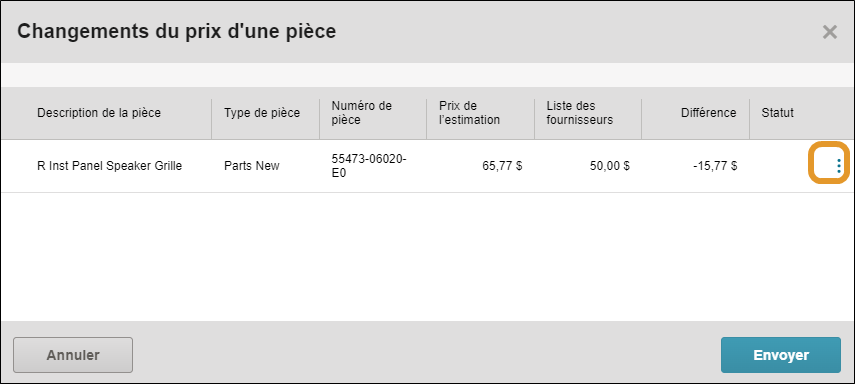Click the Annuler button
The height and width of the screenshot is (384, 855).
(x=73, y=355)
